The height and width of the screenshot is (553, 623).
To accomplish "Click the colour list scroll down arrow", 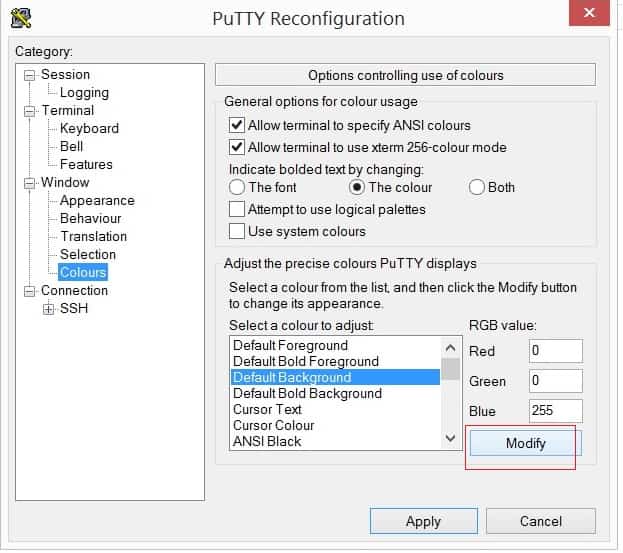I will click(x=450, y=439).
